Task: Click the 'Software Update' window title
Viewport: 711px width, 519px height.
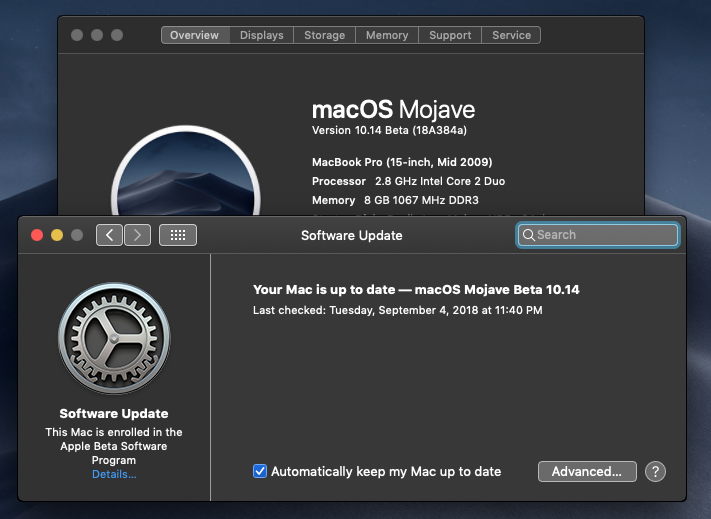Action: 351,235
